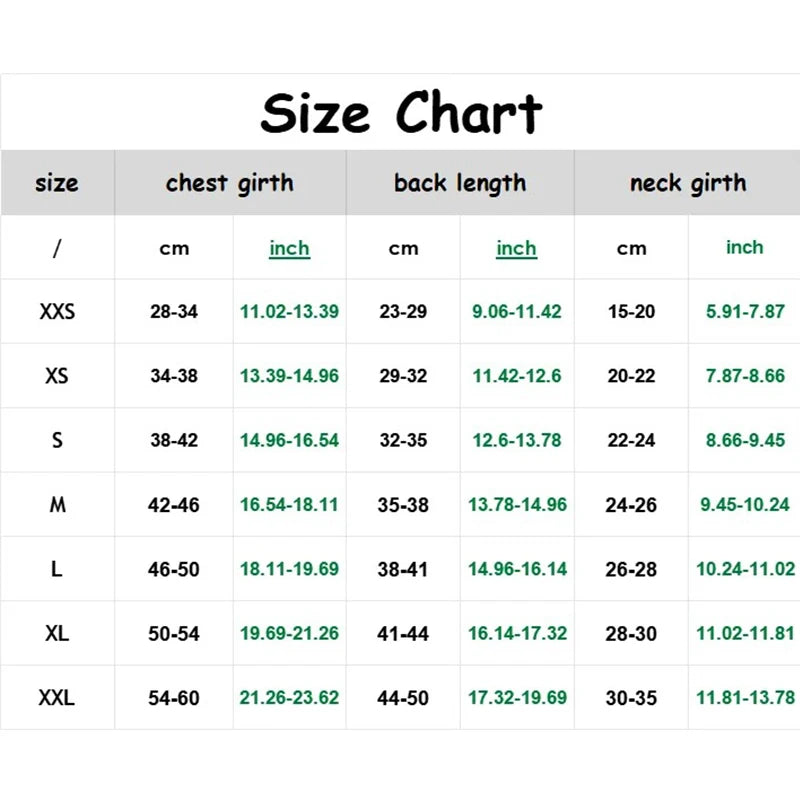Click the size column header
800x800 pixels.
(x=57, y=183)
